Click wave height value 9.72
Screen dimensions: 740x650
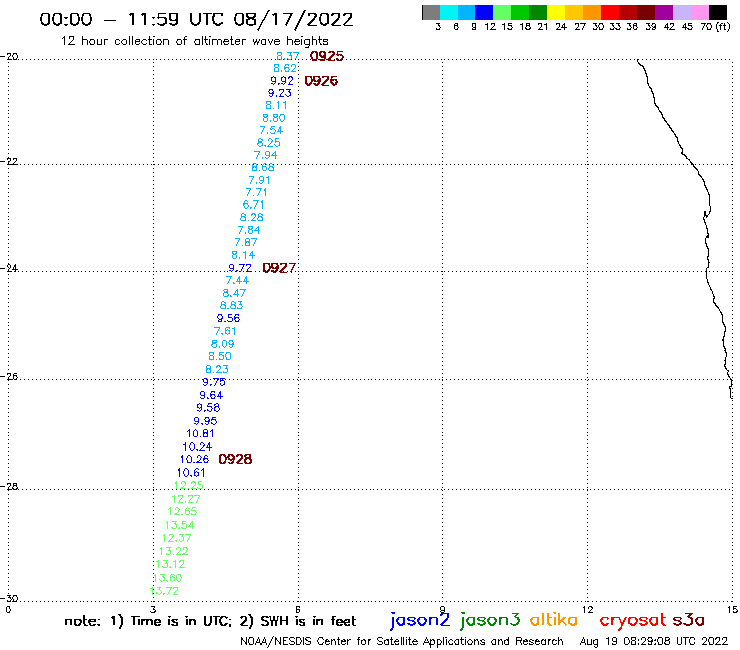tap(240, 268)
